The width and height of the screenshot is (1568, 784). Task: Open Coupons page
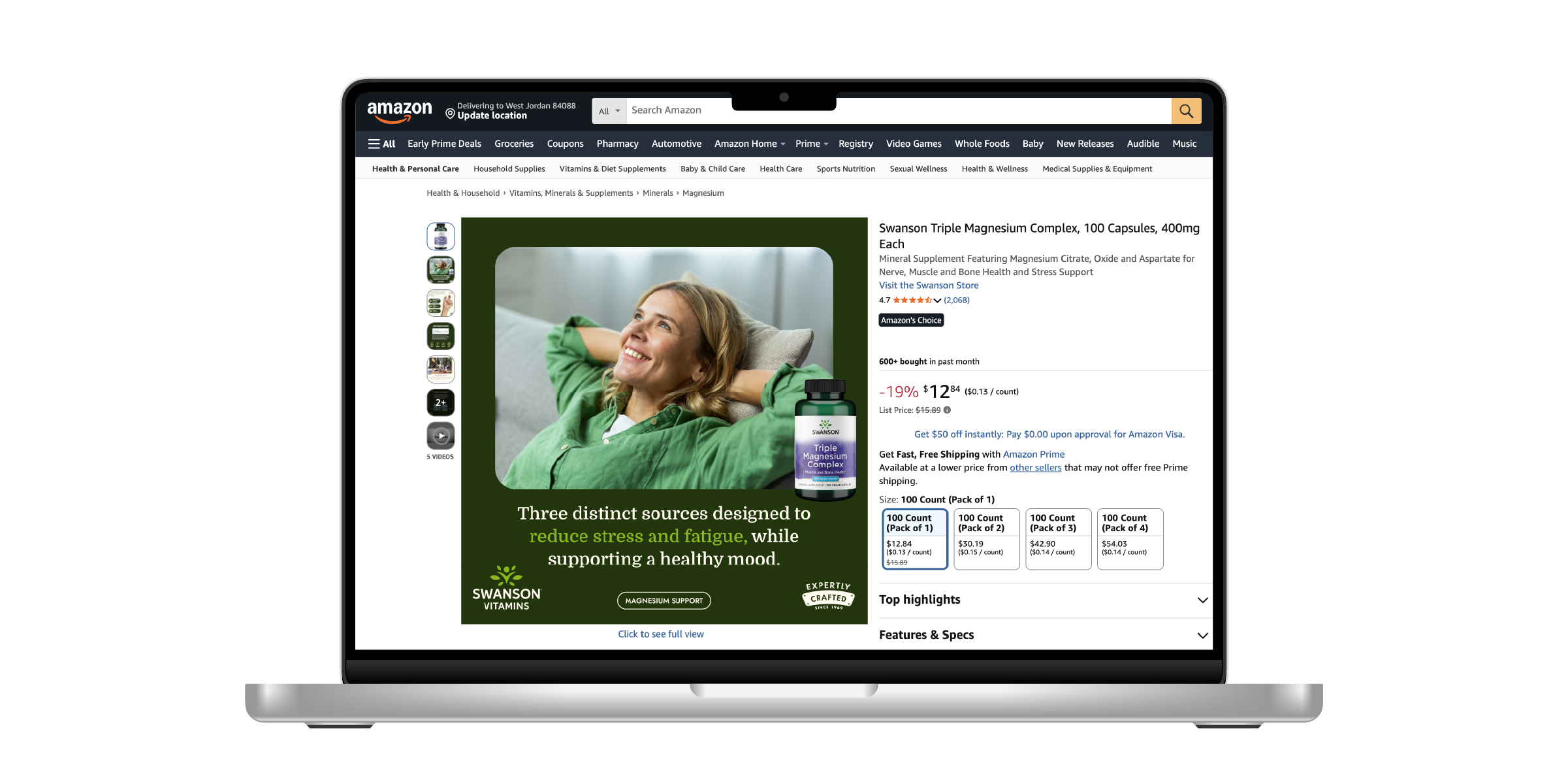pyautogui.click(x=565, y=144)
